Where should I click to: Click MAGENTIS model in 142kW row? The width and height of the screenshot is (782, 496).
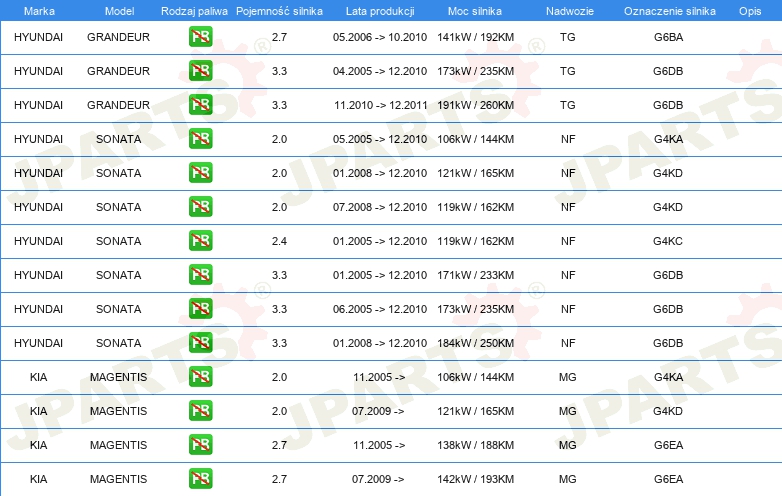click(118, 479)
